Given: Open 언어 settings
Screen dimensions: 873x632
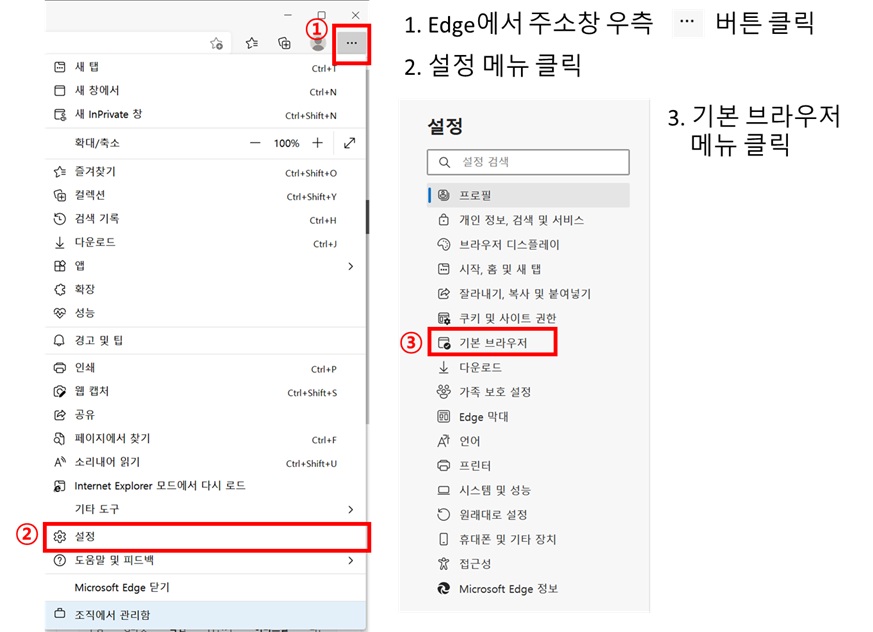Looking at the screenshot, I should pos(528,441).
